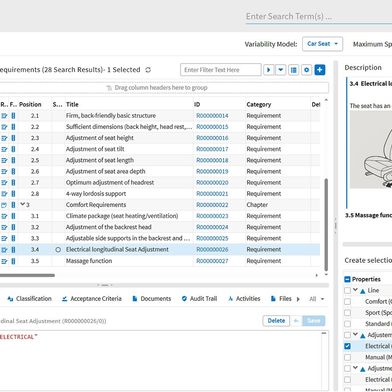Check the Manual option checkbox
Screen dimensions: 392x392
point(347,357)
